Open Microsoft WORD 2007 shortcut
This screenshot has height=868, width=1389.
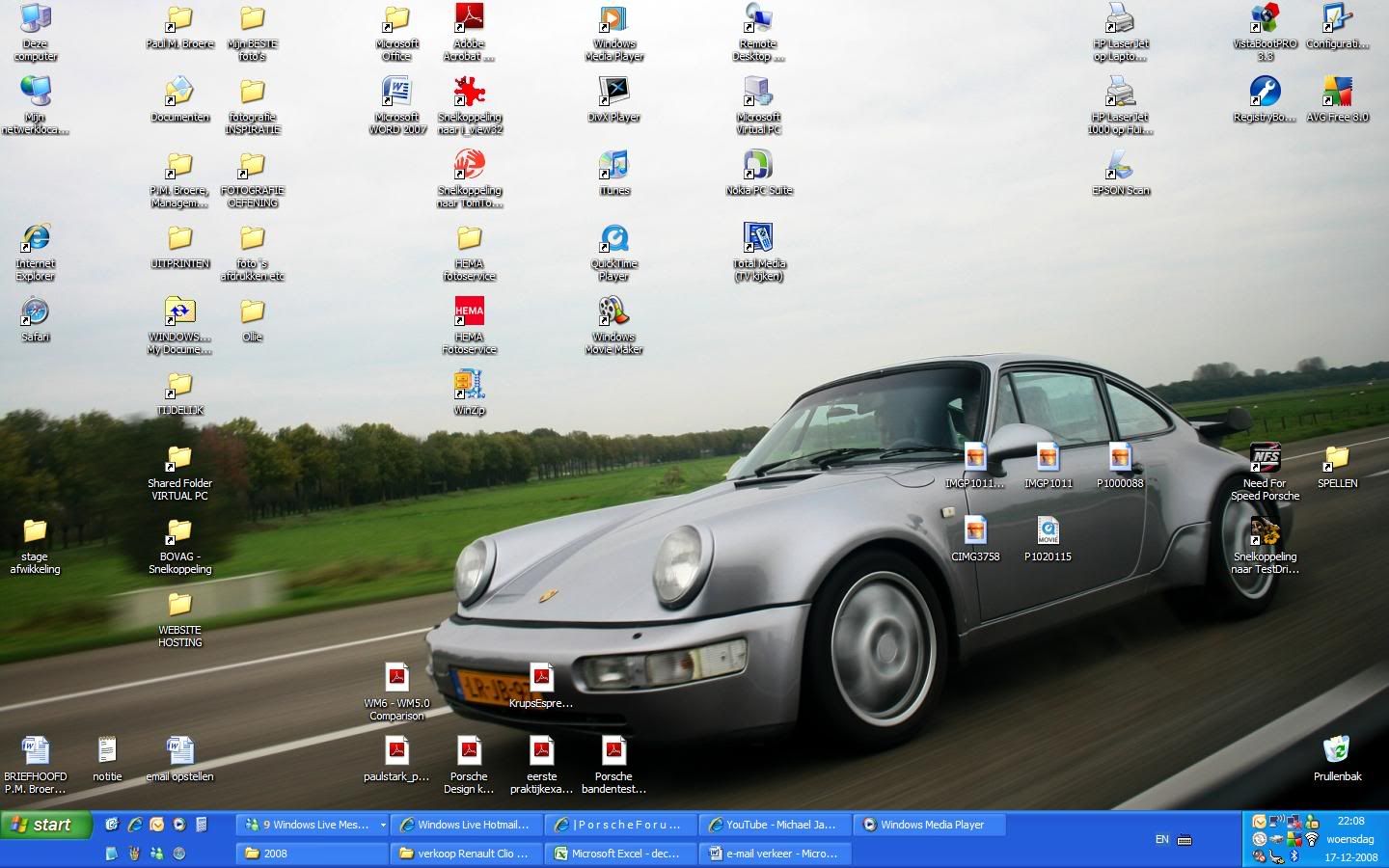(397, 105)
